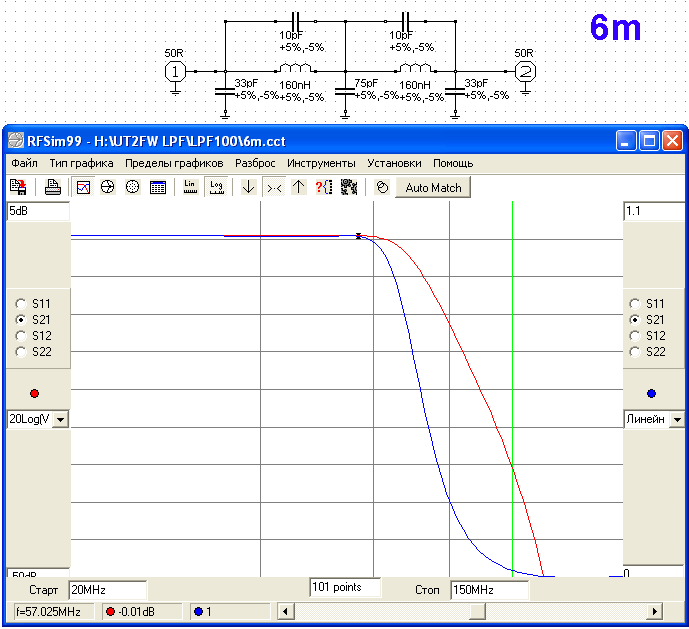Click the RFSim99 title bar icon
689x629 pixels.
pos(15,141)
